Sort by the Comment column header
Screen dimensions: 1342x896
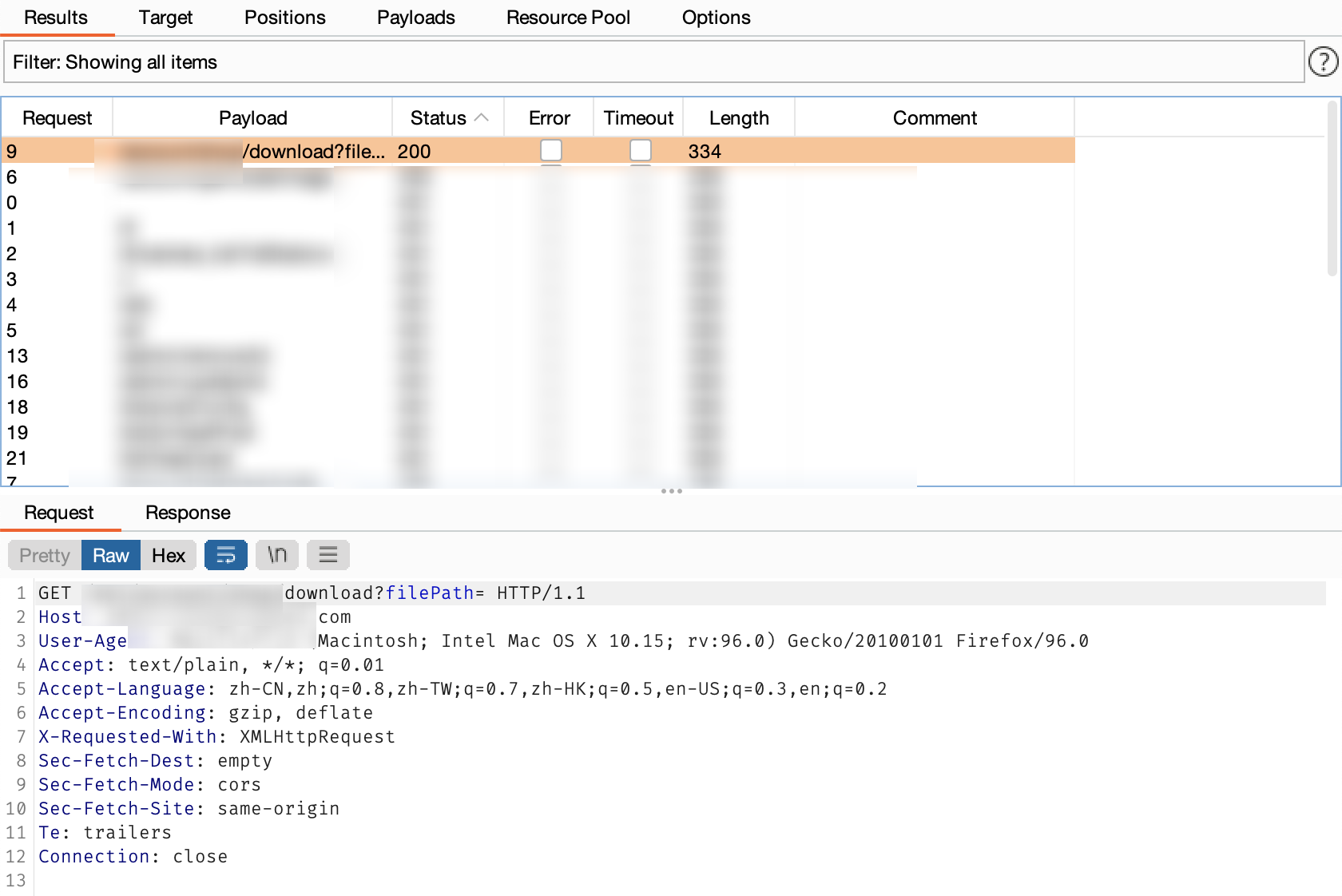935,117
